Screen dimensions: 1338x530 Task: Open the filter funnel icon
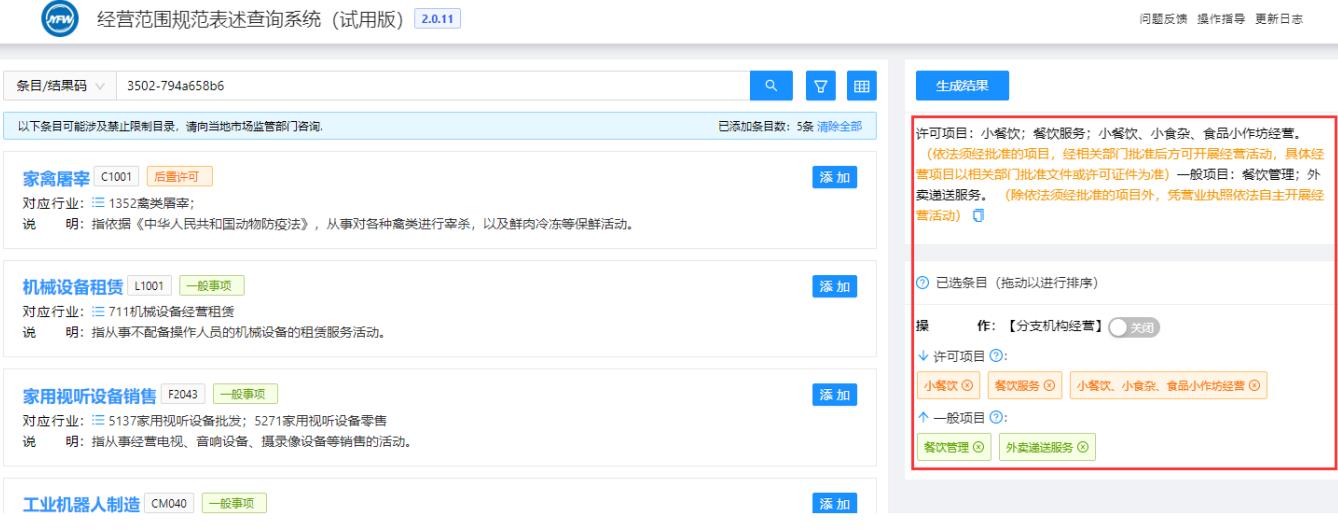[821, 86]
